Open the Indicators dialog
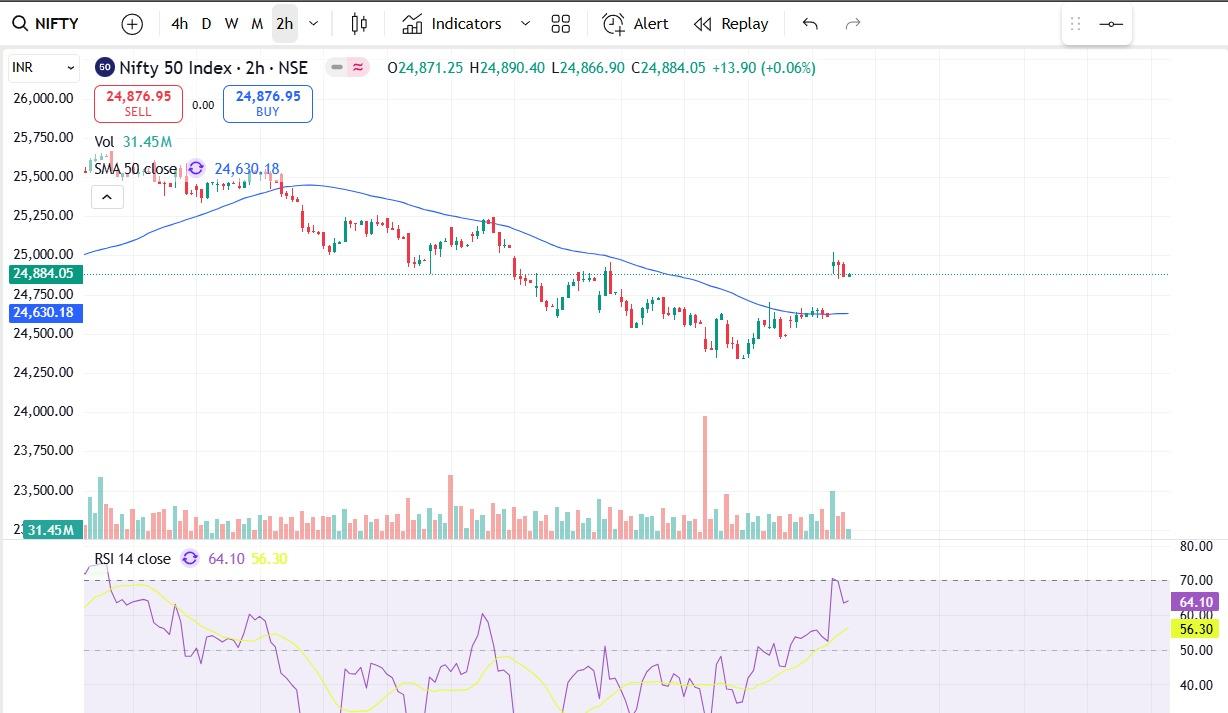The height and width of the screenshot is (713, 1228). tap(452, 23)
